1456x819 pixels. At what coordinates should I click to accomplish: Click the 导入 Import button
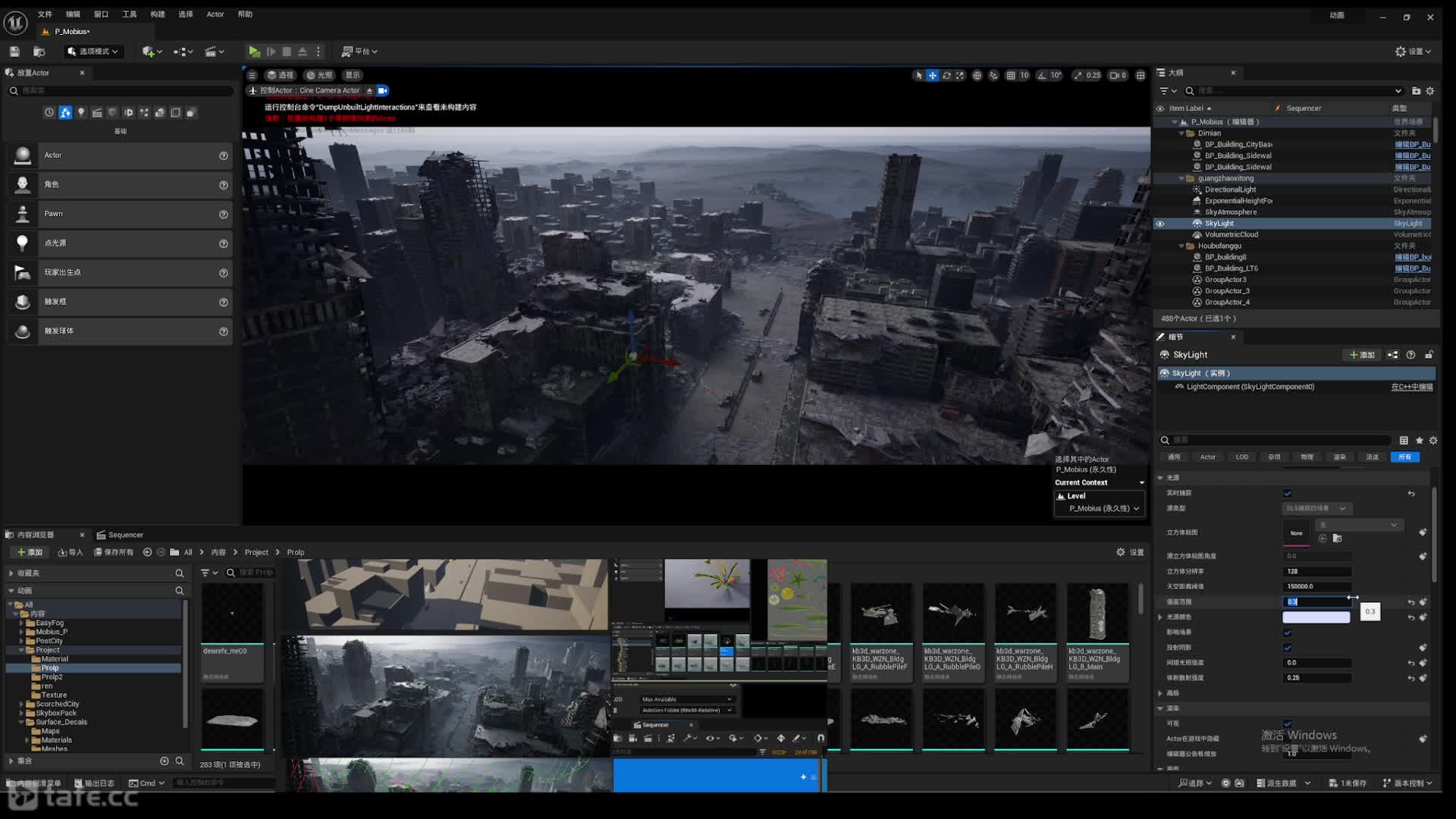click(70, 553)
